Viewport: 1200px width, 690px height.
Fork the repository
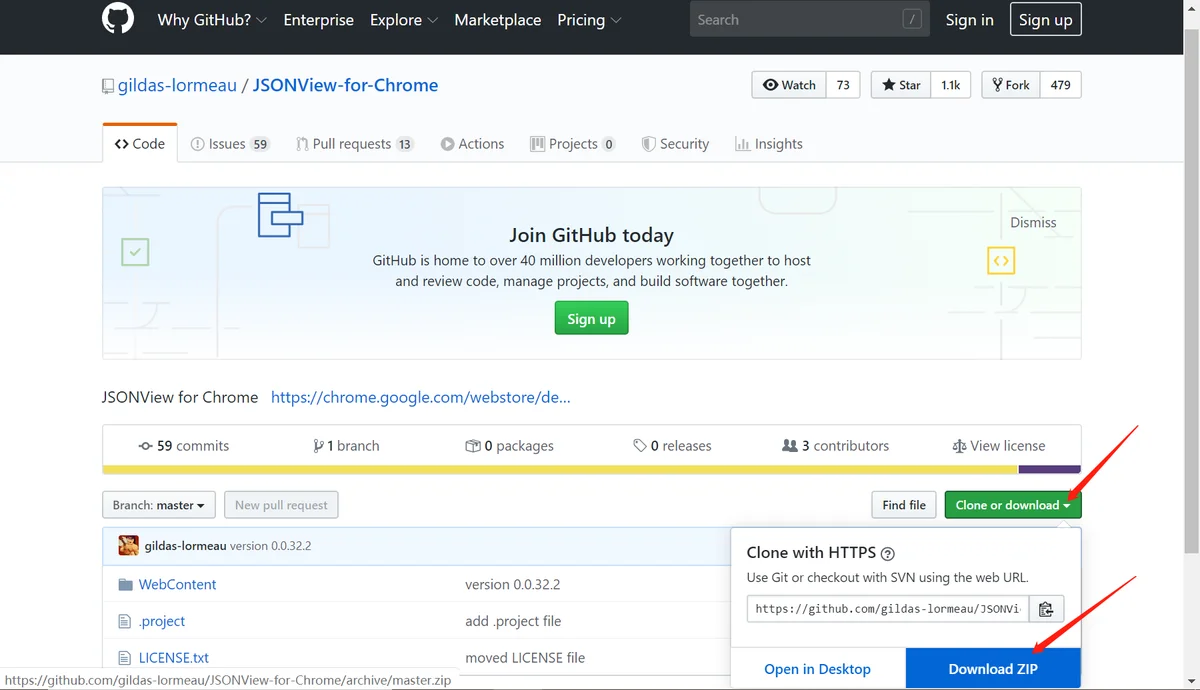(x=1011, y=85)
